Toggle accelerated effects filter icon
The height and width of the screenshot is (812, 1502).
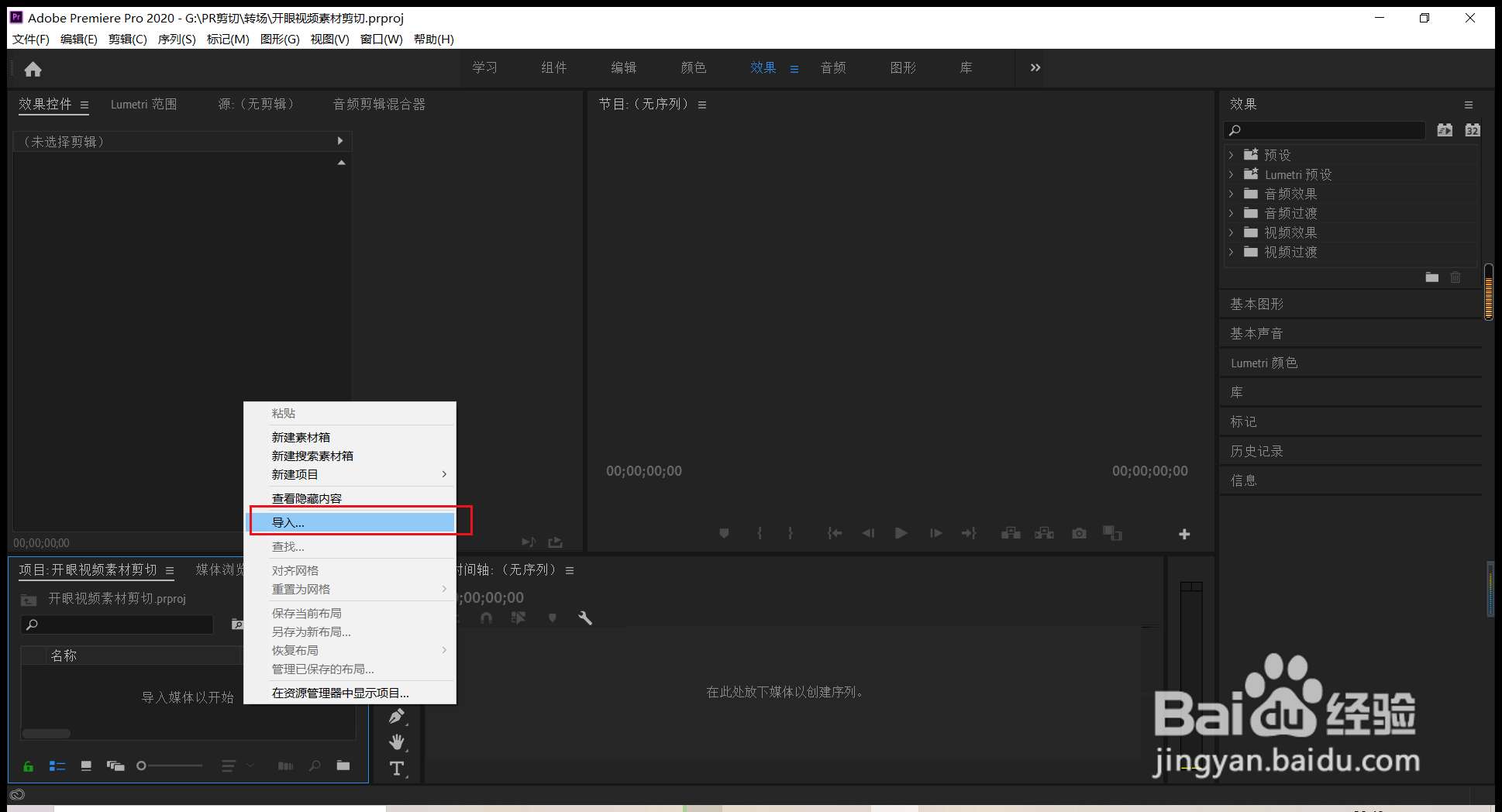pyautogui.click(x=1445, y=130)
